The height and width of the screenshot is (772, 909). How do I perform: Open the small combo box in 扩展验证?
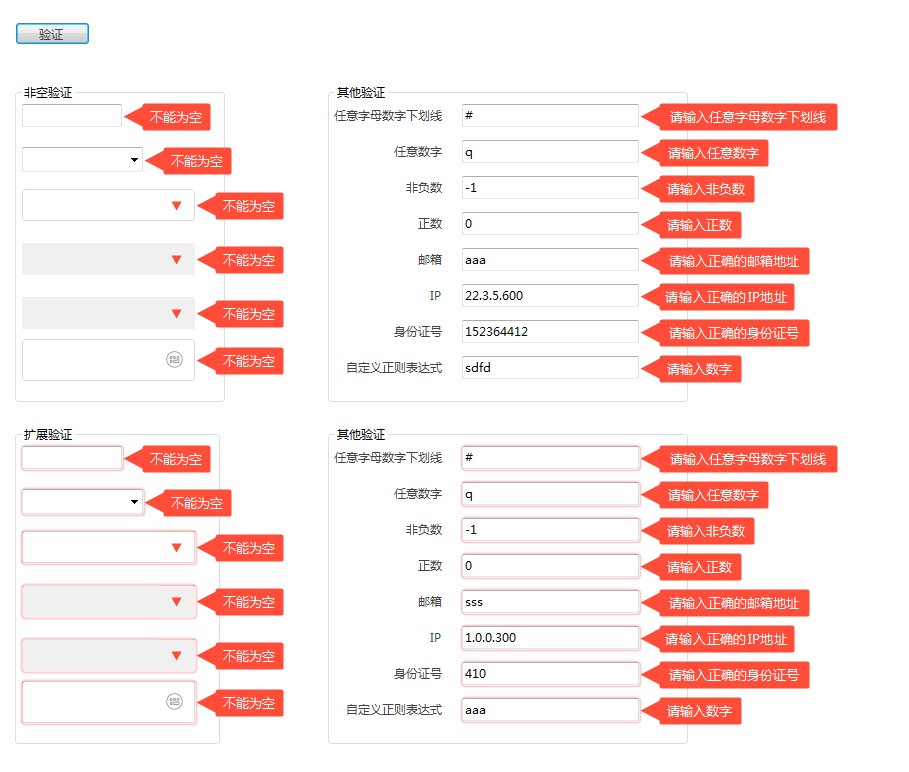pos(82,502)
